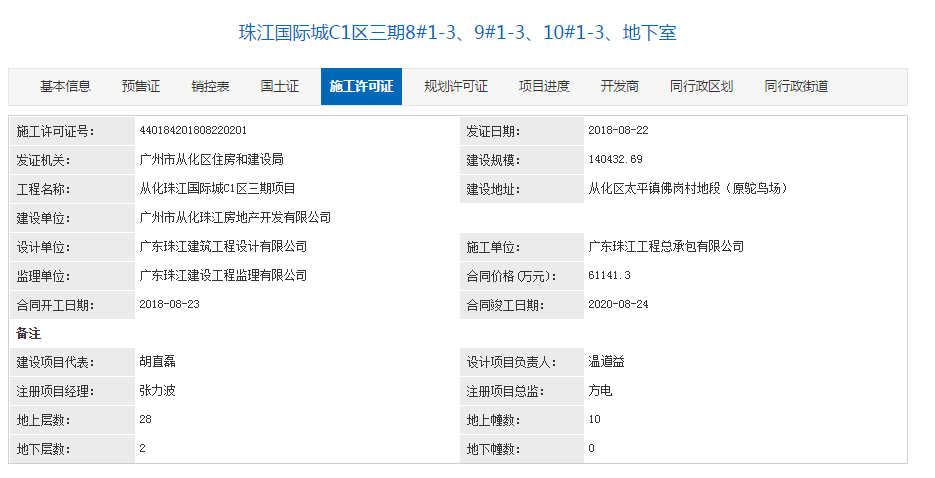Select the 销控表 tab
This screenshot has width=935, height=478.
(x=211, y=87)
